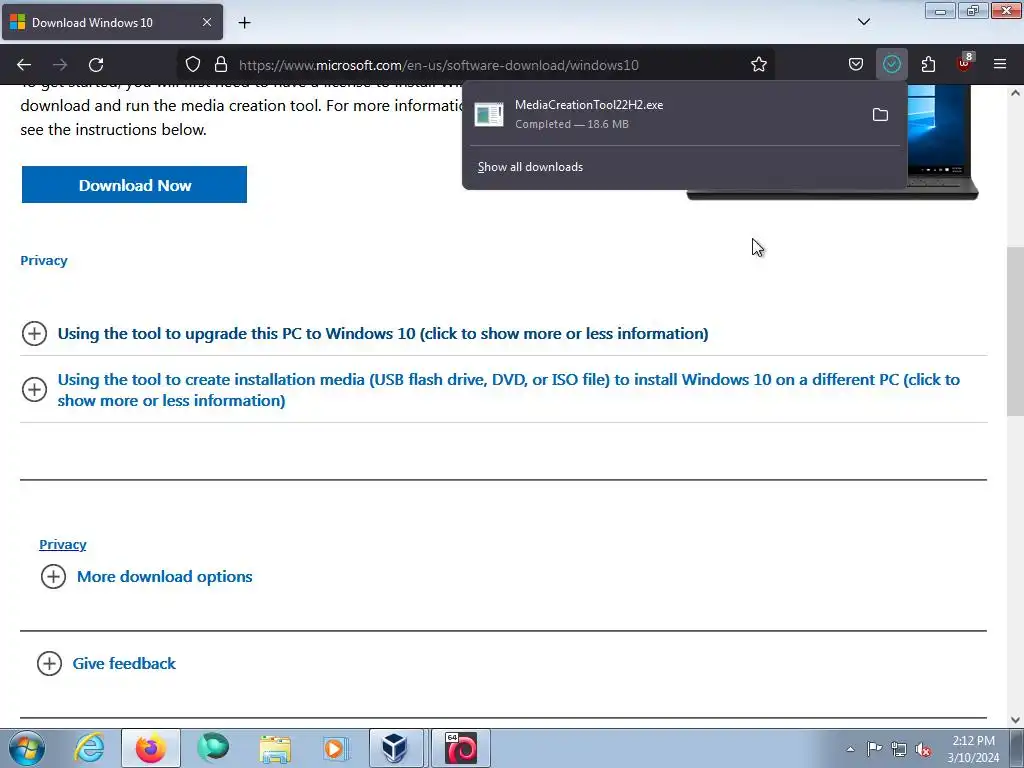This screenshot has height=768, width=1024.
Task: Click the Download Now button
Action: [135, 185]
